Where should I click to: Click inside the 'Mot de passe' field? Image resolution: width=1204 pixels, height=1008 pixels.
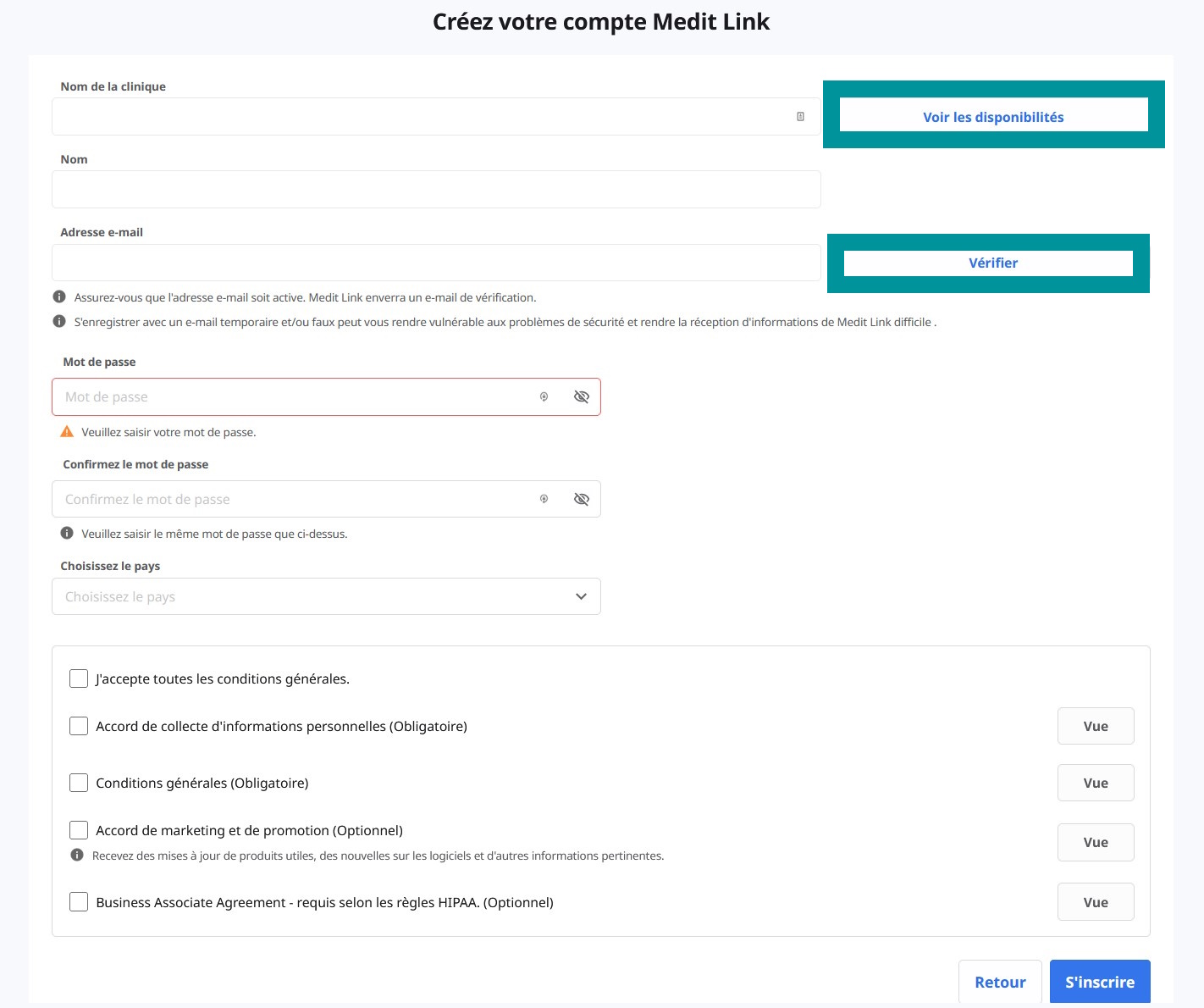pos(326,396)
